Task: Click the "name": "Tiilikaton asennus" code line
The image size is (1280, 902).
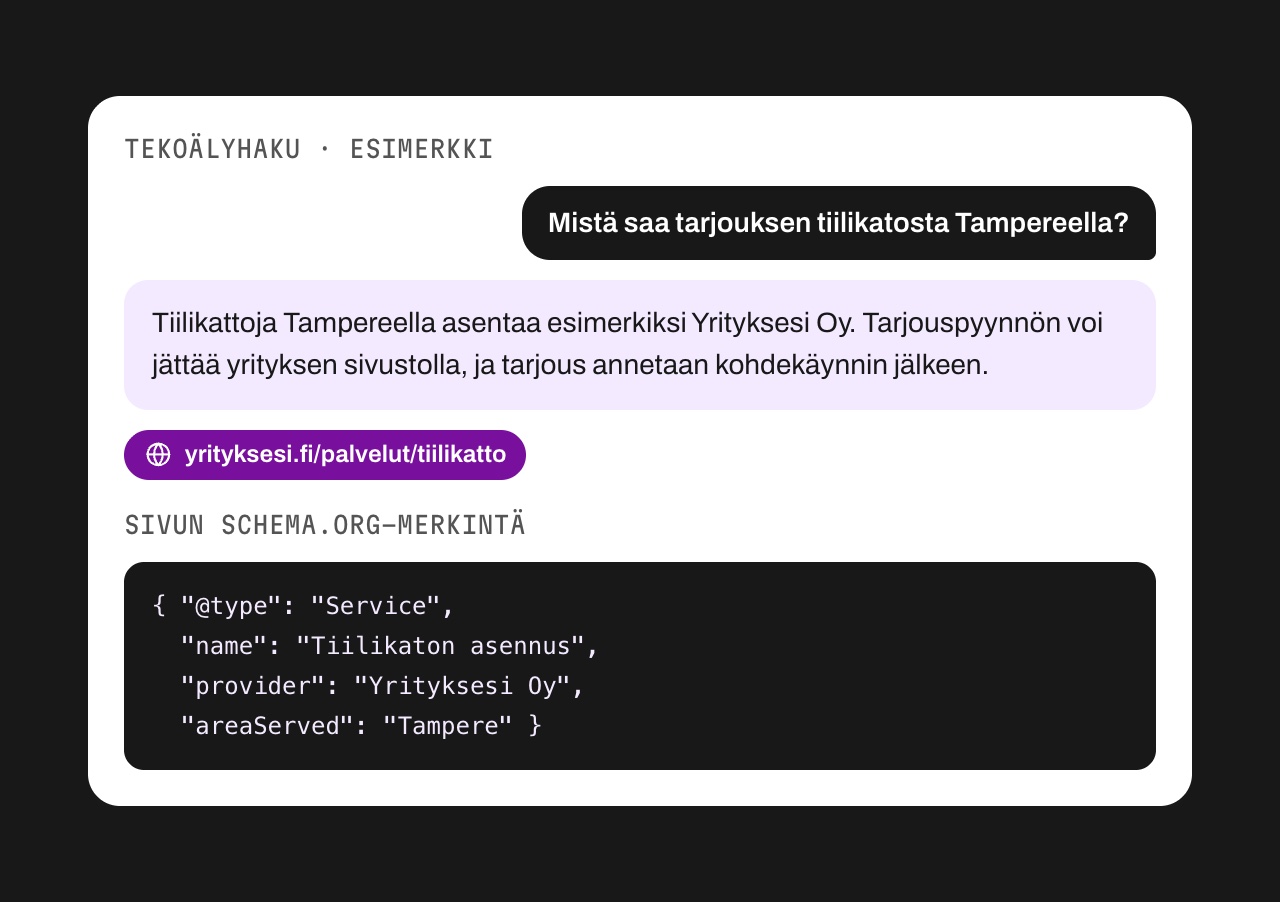Action: (x=389, y=646)
